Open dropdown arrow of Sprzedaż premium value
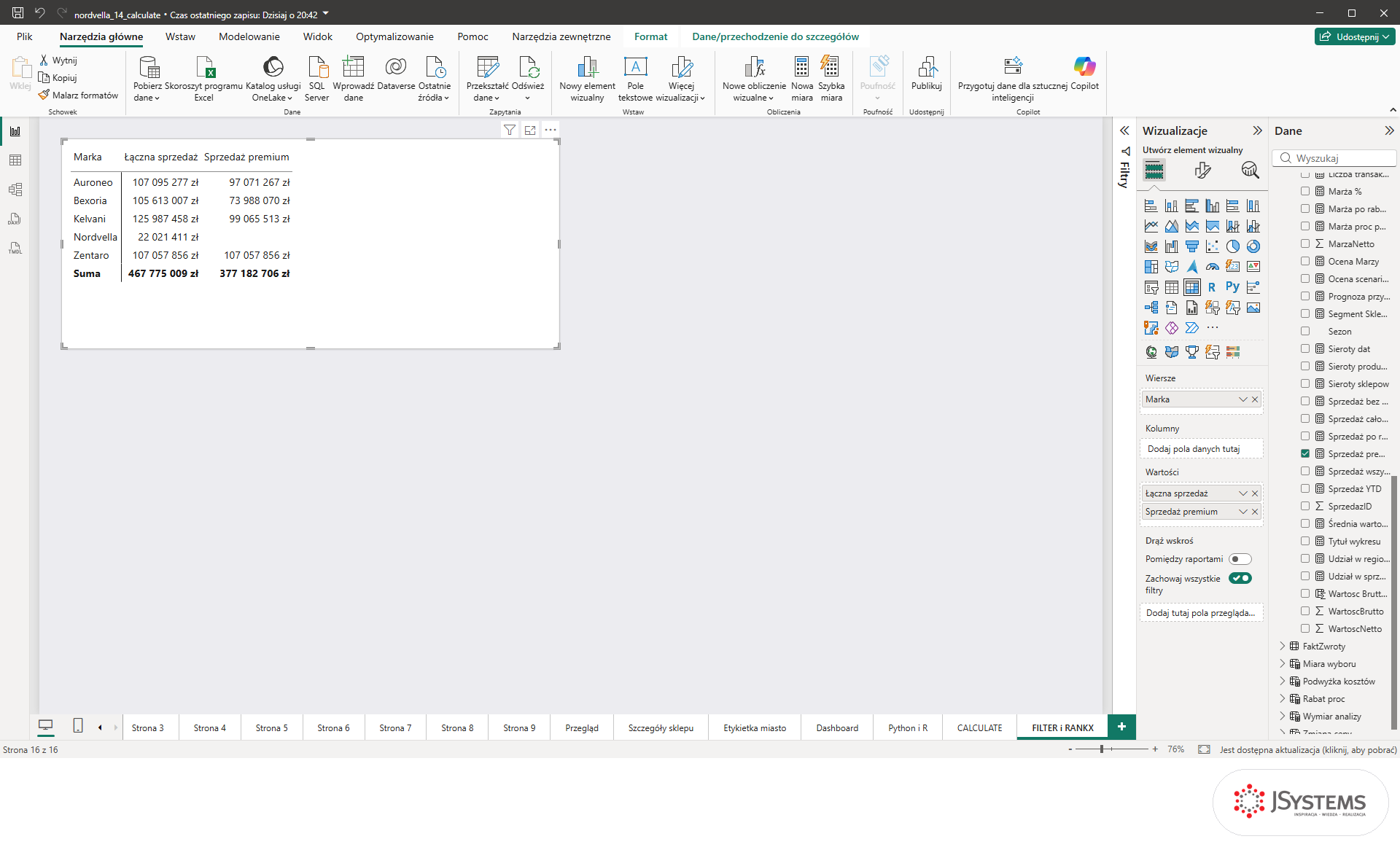The height and width of the screenshot is (847, 1400). (1242, 512)
